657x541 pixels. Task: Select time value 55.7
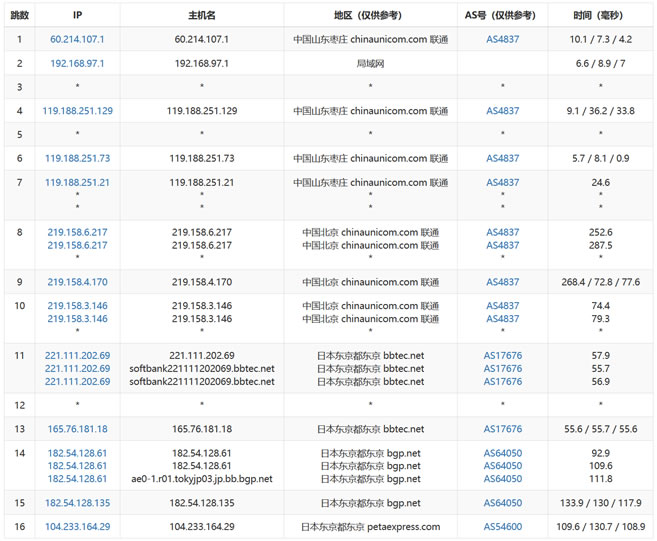[x=600, y=368]
